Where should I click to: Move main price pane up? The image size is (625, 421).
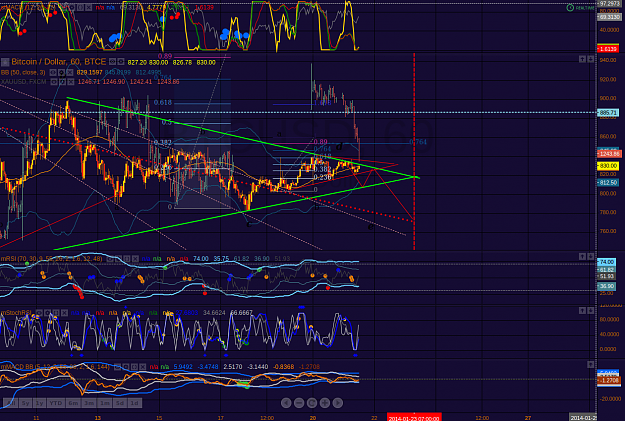click(x=582, y=59)
